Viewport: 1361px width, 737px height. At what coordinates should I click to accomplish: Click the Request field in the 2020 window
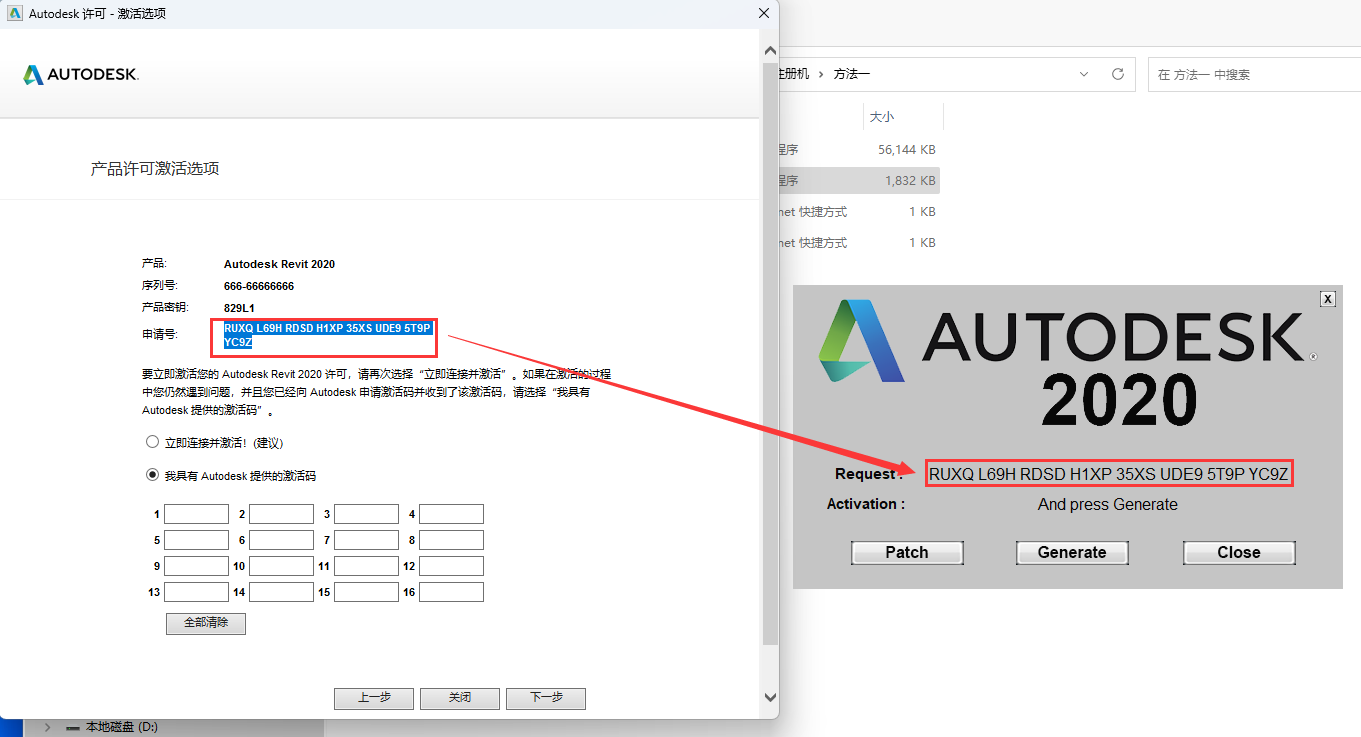(1109, 474)
